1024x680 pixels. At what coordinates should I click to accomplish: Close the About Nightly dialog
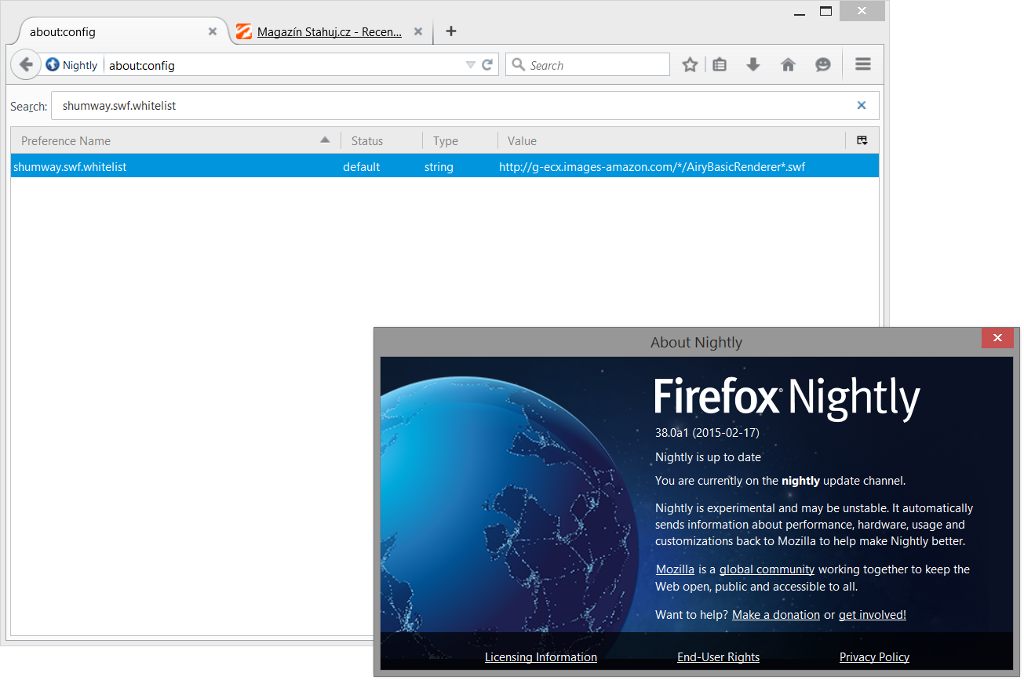point(997,338)
